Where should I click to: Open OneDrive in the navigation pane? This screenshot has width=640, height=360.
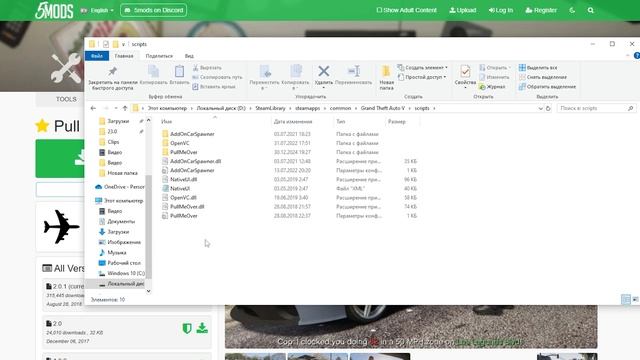tap(120, 187)
